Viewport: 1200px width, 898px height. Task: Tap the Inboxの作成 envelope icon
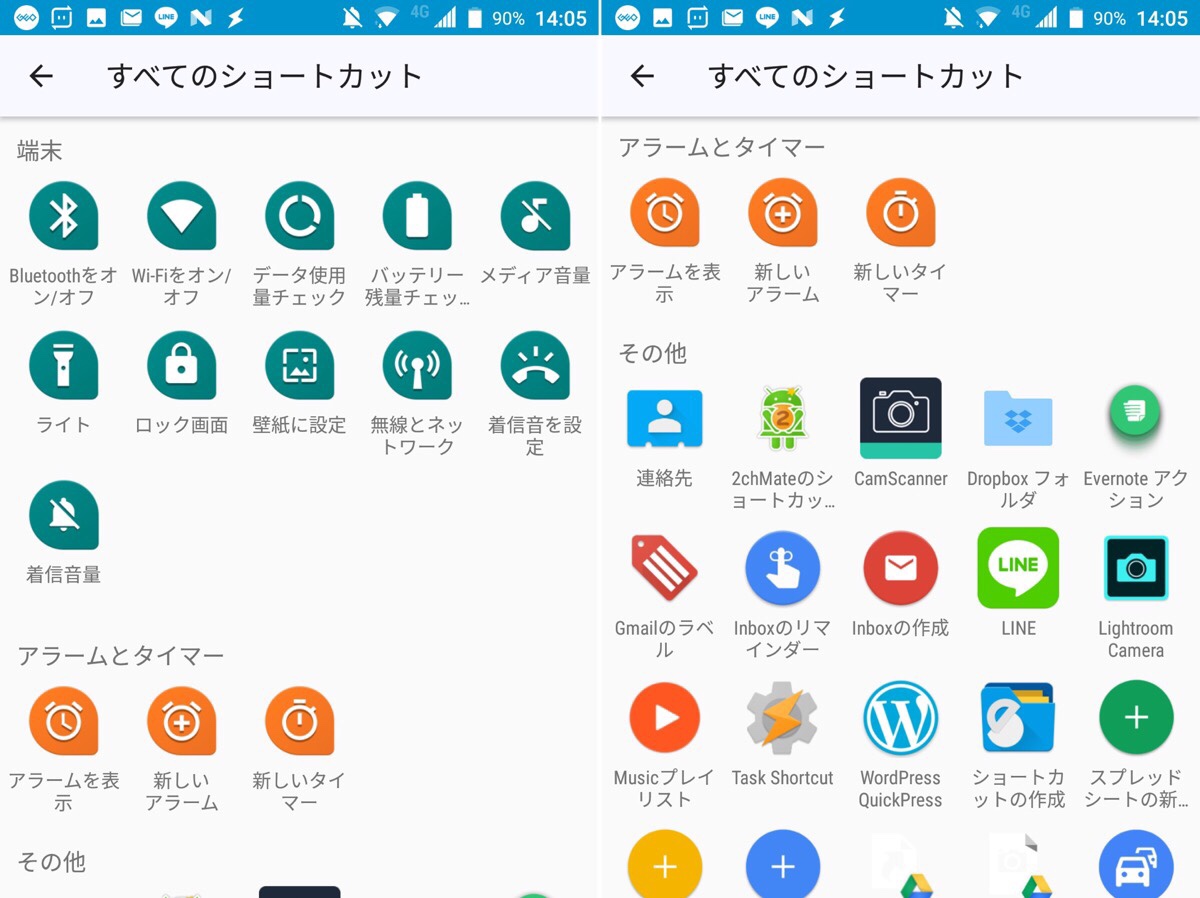tap(901, 568)
